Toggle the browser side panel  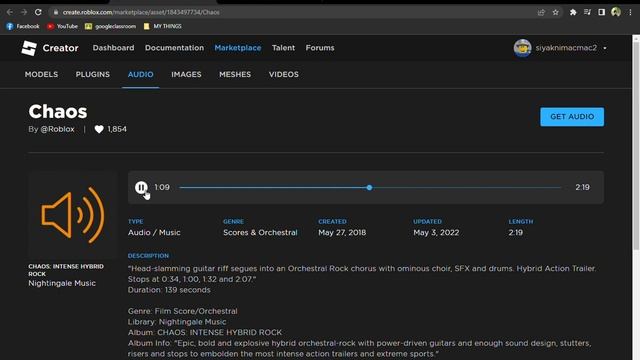(601, 12)
